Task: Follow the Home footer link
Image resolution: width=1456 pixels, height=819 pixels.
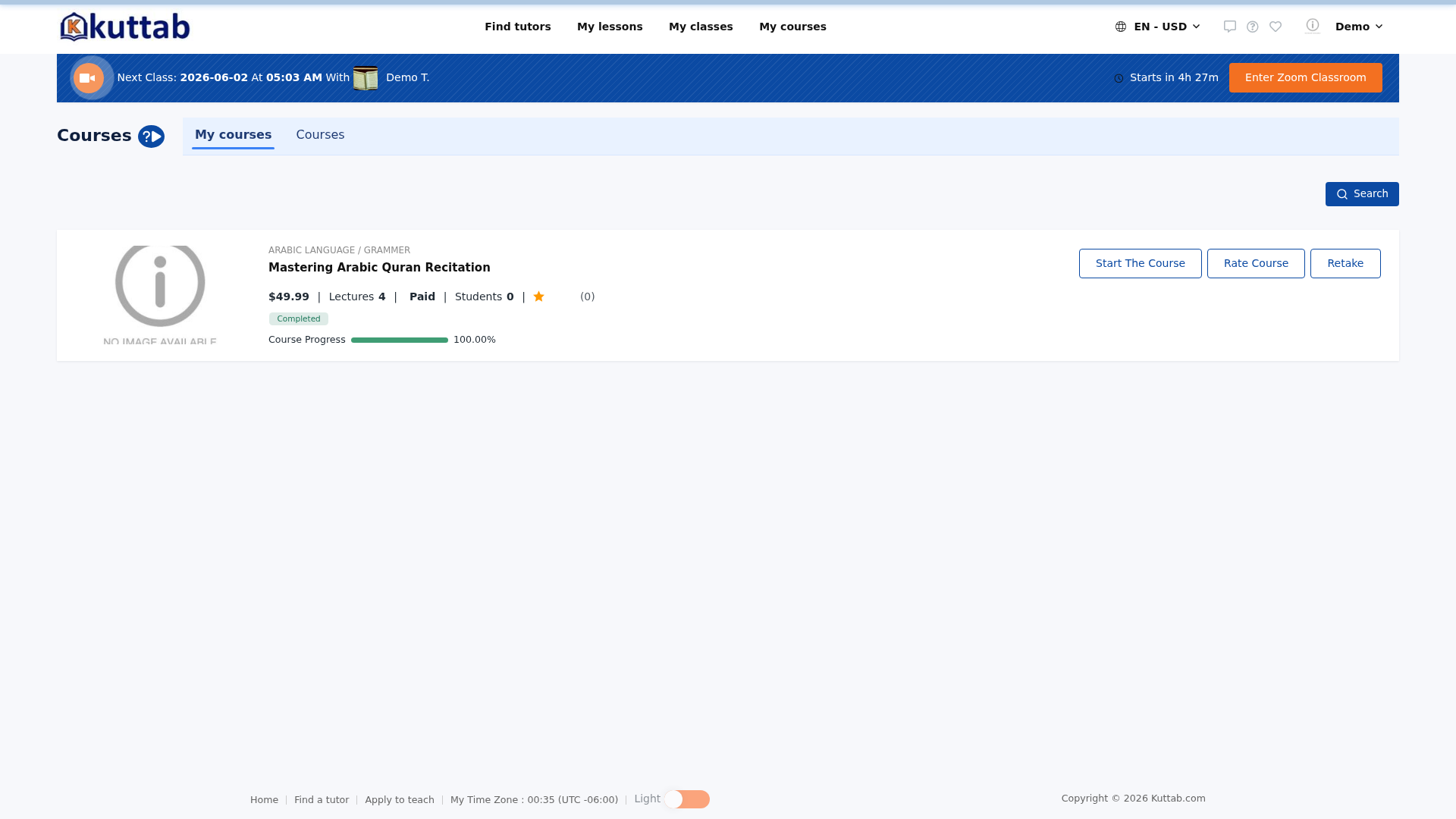Action: (264, 800)
